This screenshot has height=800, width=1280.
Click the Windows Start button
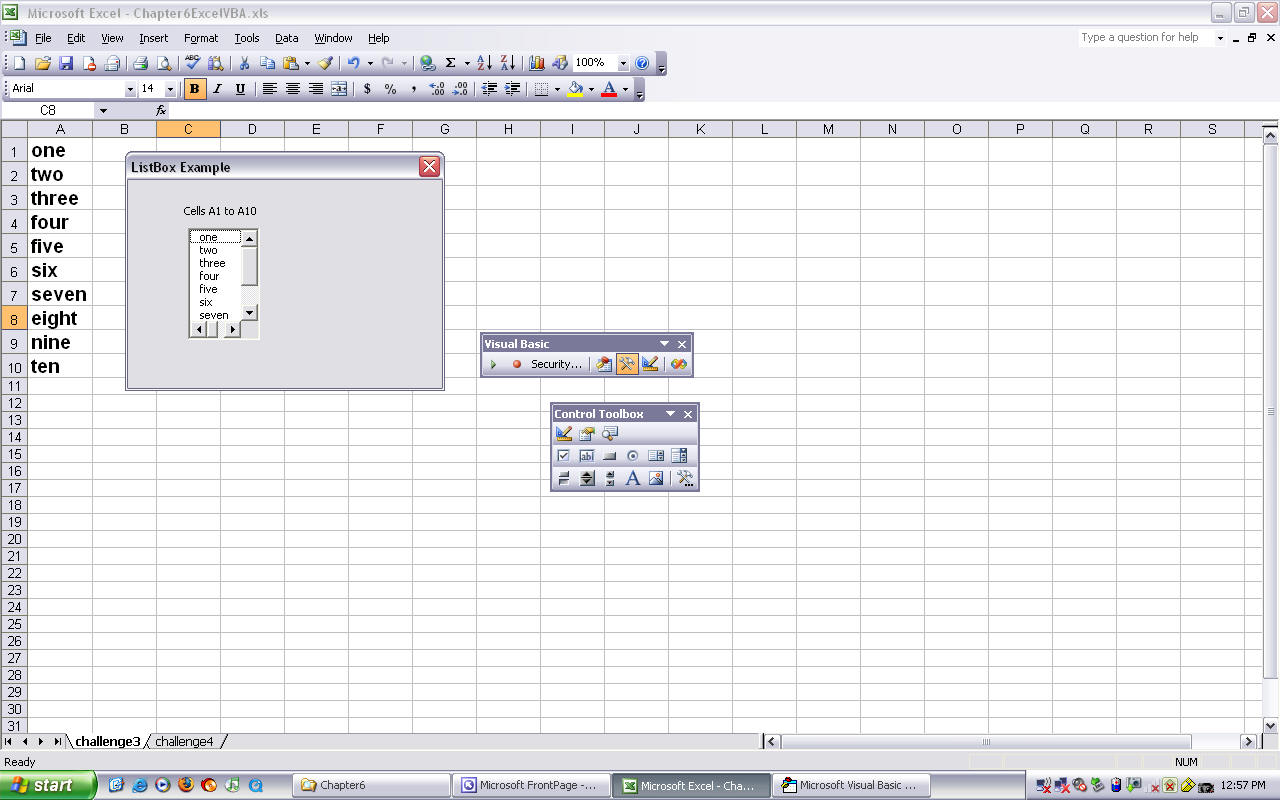point(48,785)
